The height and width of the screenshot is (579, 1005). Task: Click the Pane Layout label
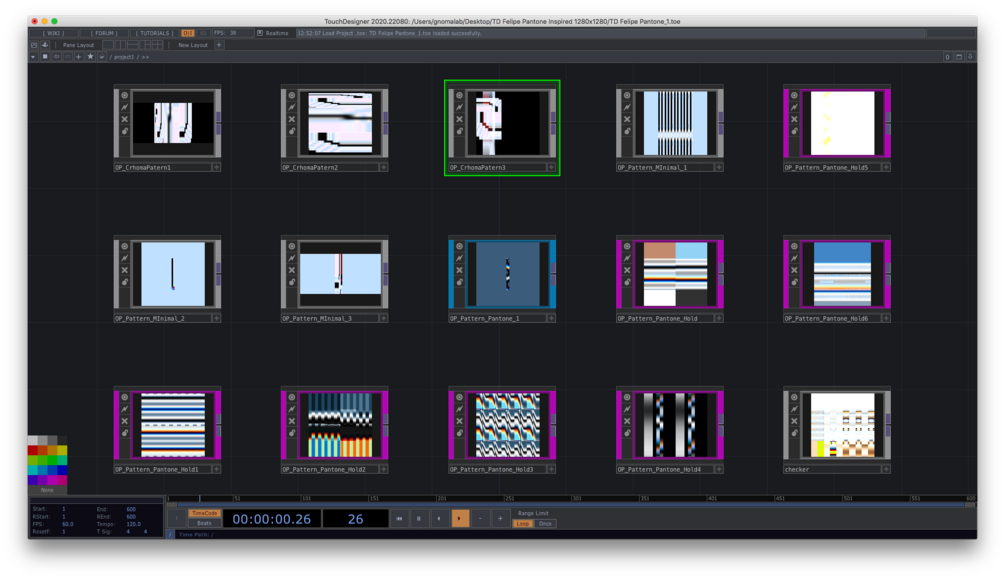pos(78,45)
